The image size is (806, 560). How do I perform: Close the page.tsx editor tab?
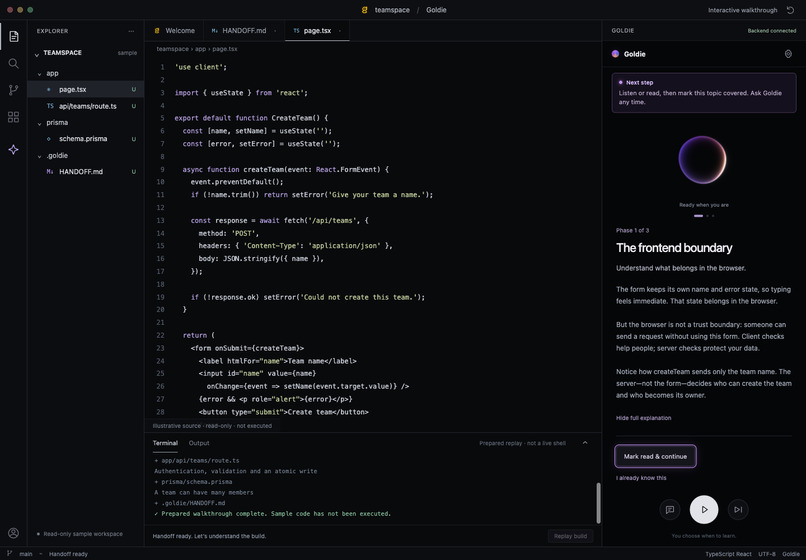340,31
